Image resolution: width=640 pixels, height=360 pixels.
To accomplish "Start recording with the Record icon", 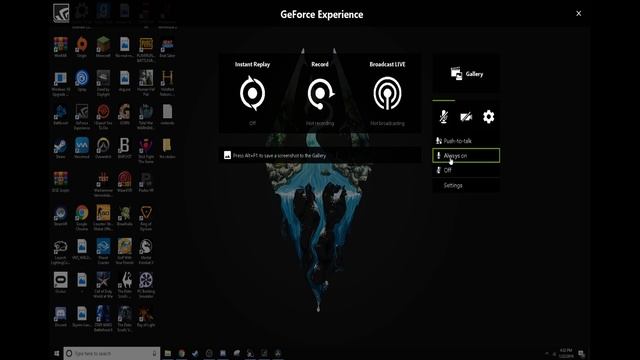I will [x=320, y=93].
